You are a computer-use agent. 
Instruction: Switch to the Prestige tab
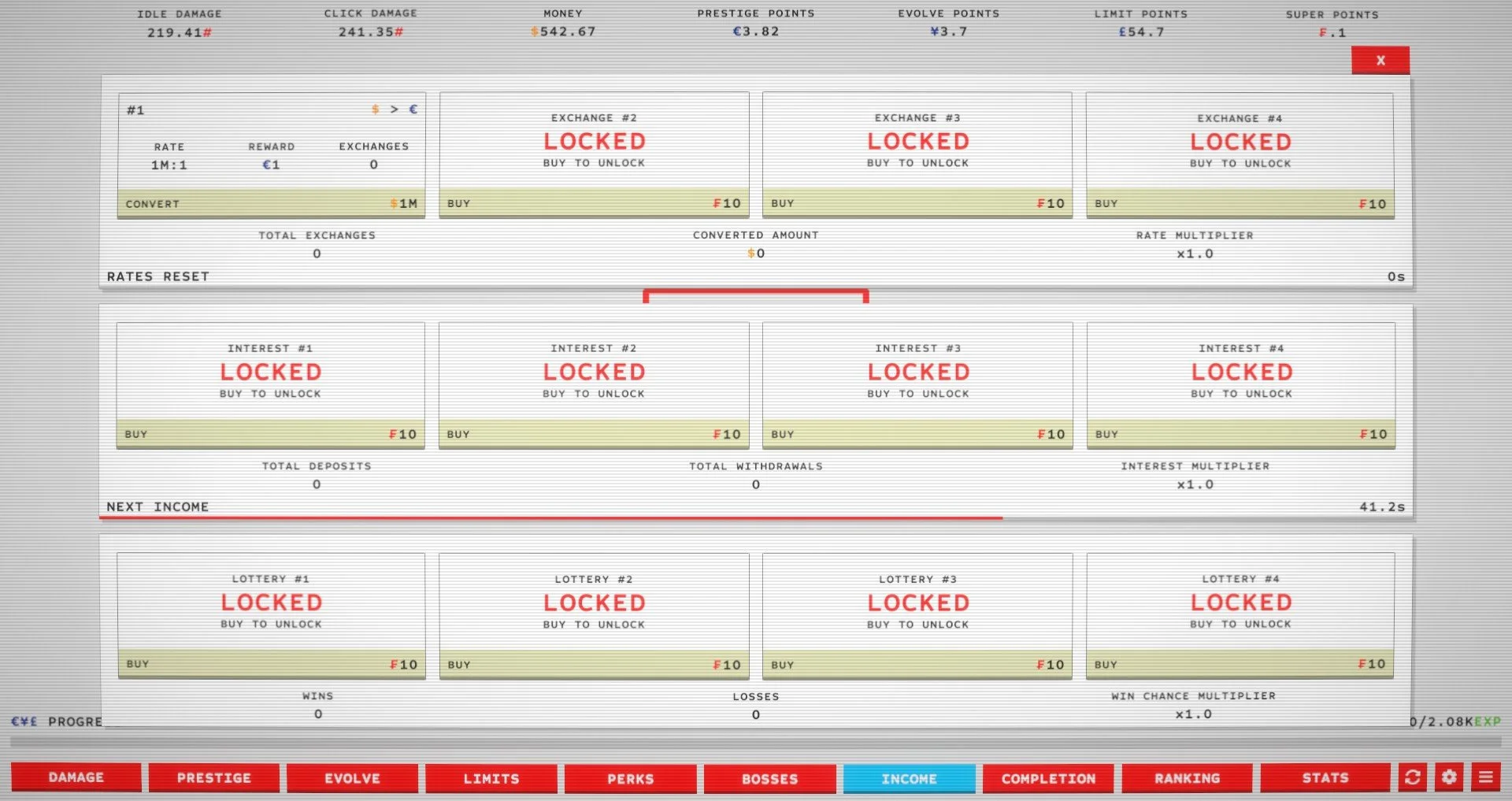pos(214,777)
